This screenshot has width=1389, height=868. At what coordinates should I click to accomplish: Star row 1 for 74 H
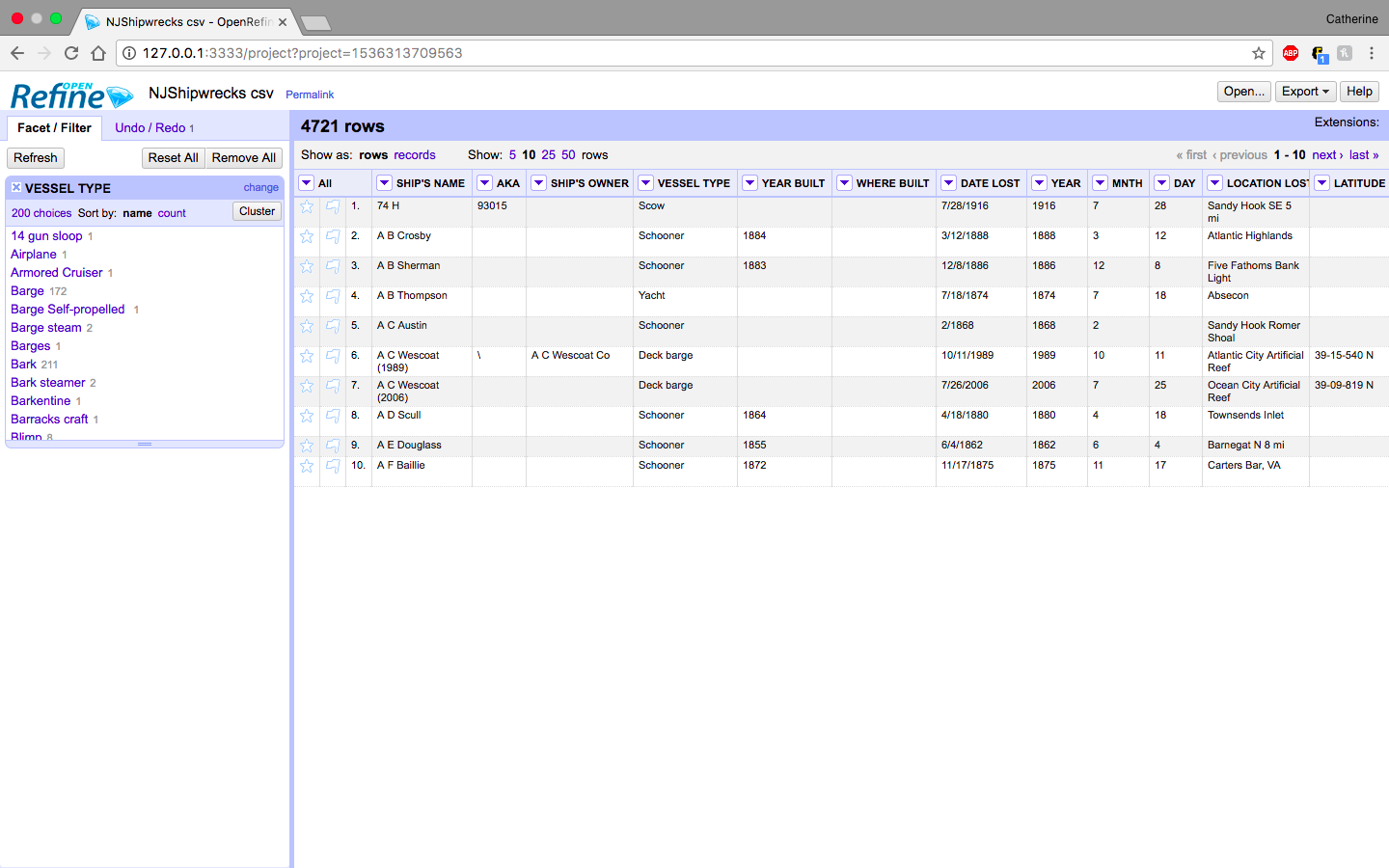[x=307, y=206]
